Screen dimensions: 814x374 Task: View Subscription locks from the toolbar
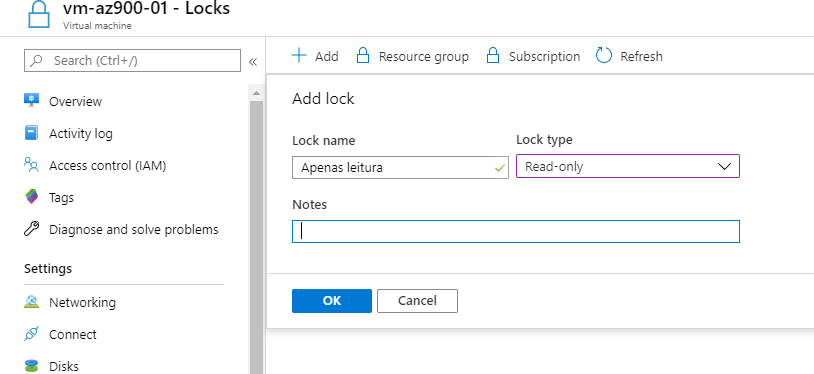point(533,56)
